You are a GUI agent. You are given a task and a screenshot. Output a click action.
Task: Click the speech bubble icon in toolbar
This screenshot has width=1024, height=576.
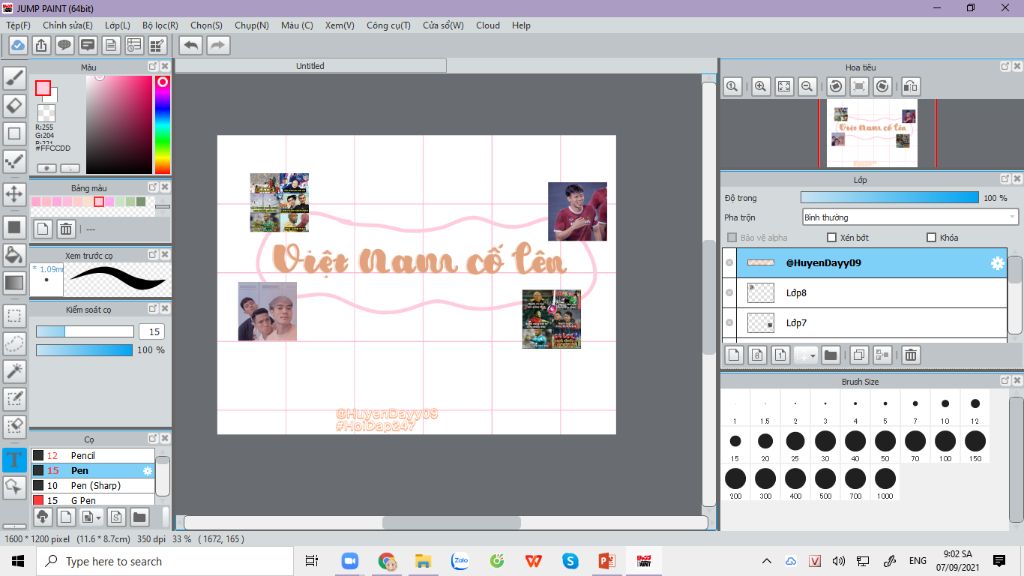pos(64,45)
